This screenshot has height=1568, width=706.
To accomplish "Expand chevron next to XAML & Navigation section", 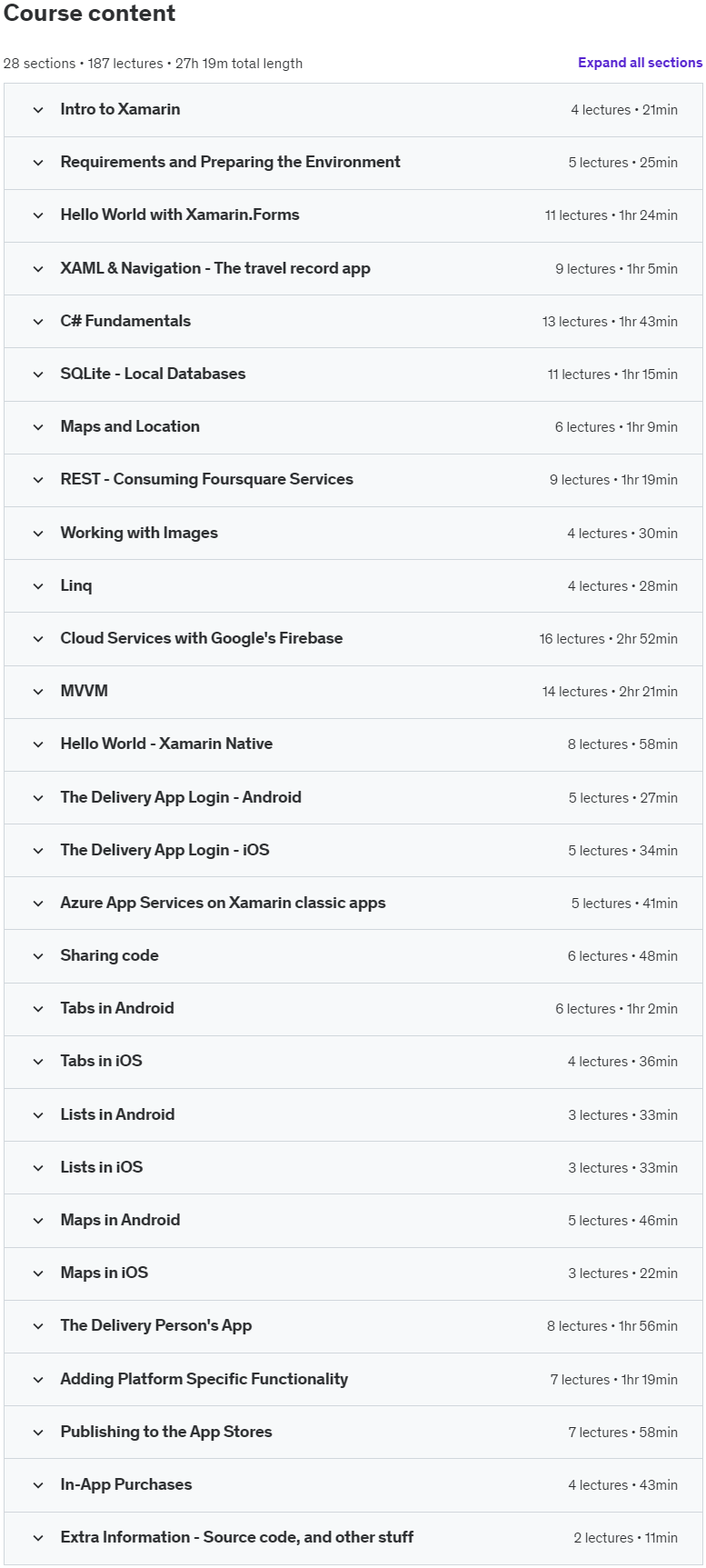I will click(x=38, y=269).
